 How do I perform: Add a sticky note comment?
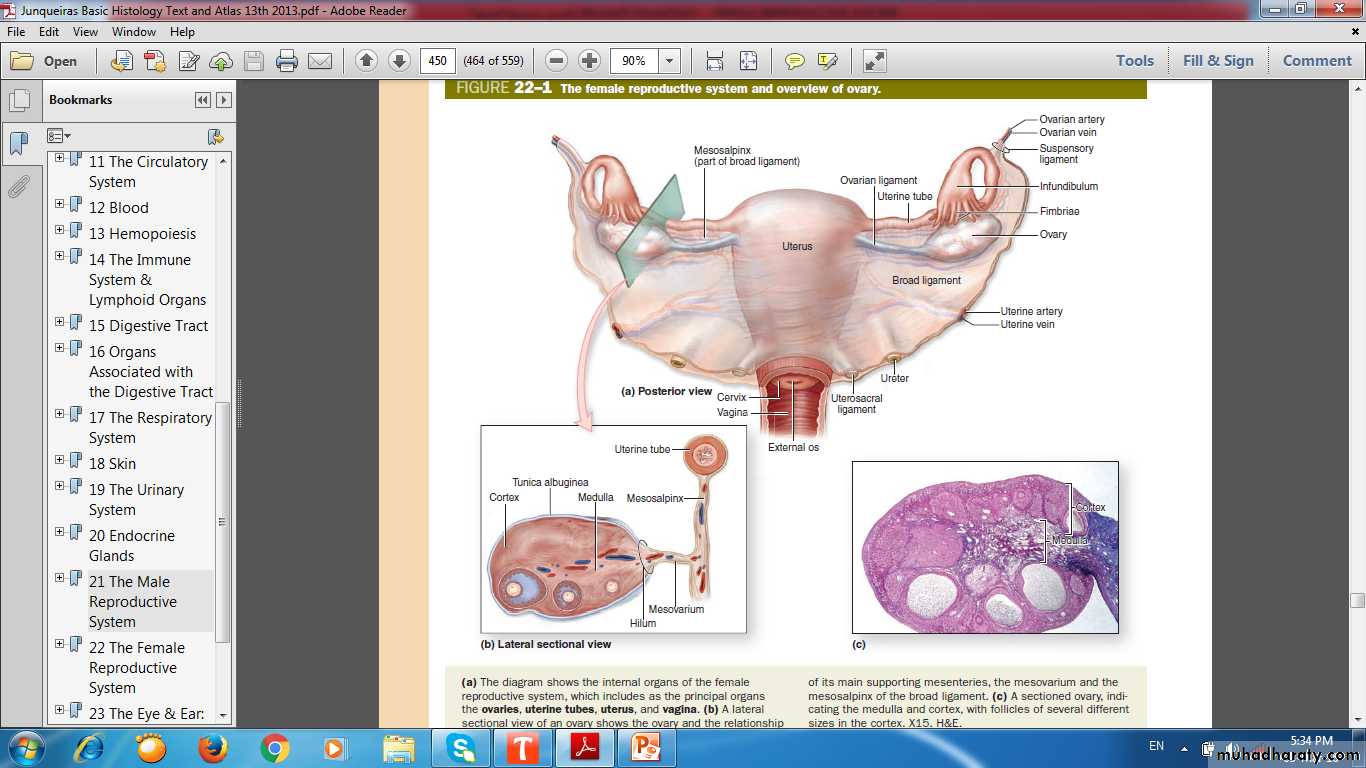tap(795, 61)
